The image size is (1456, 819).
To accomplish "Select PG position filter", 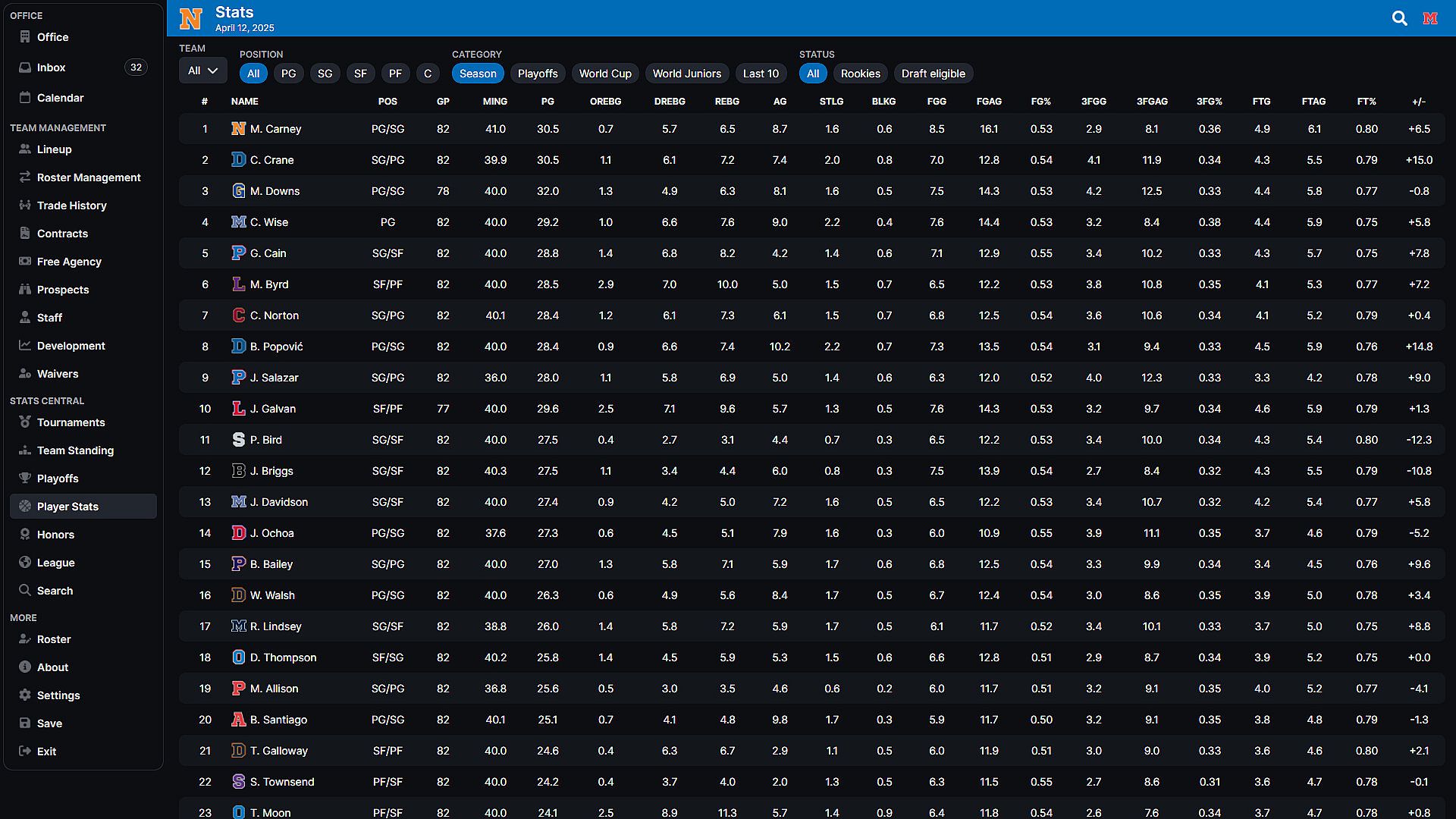I will 288,74.
